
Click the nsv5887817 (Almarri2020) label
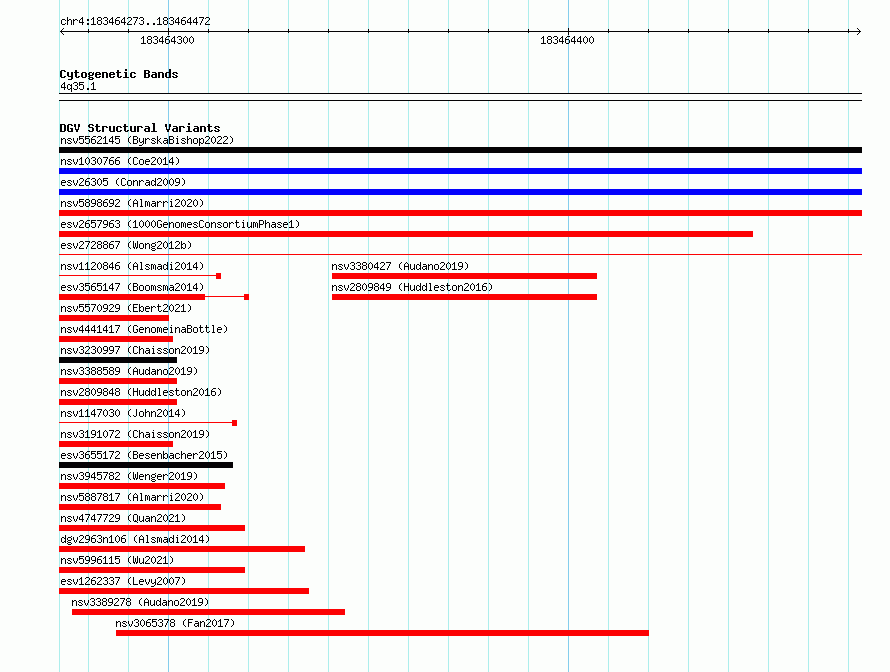(132, 497)
